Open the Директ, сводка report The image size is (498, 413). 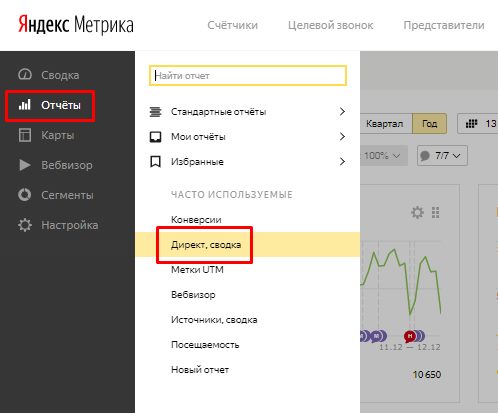pyautogui.click(x=206, y=245)
